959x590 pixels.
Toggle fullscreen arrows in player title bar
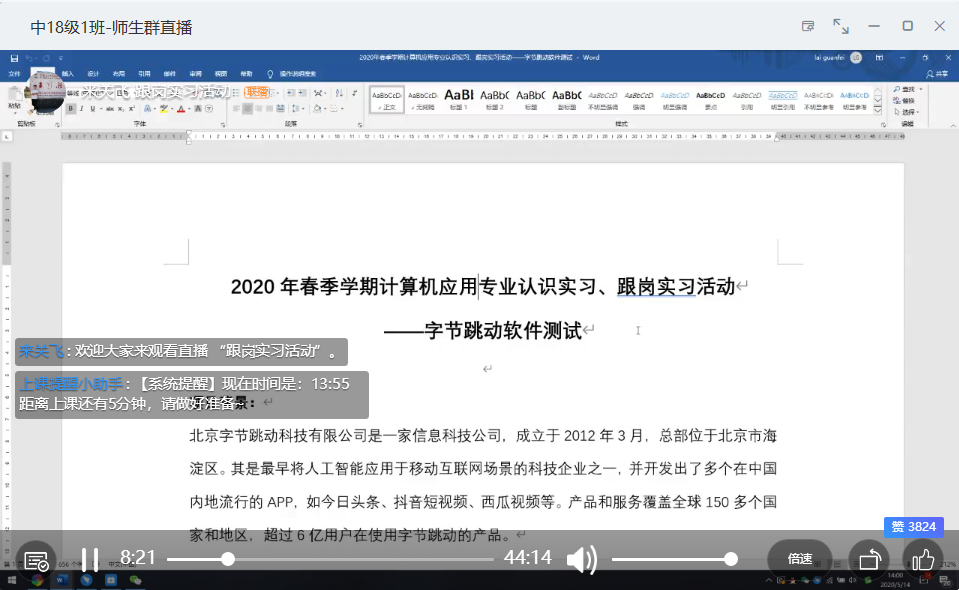(x=841, y=26)
